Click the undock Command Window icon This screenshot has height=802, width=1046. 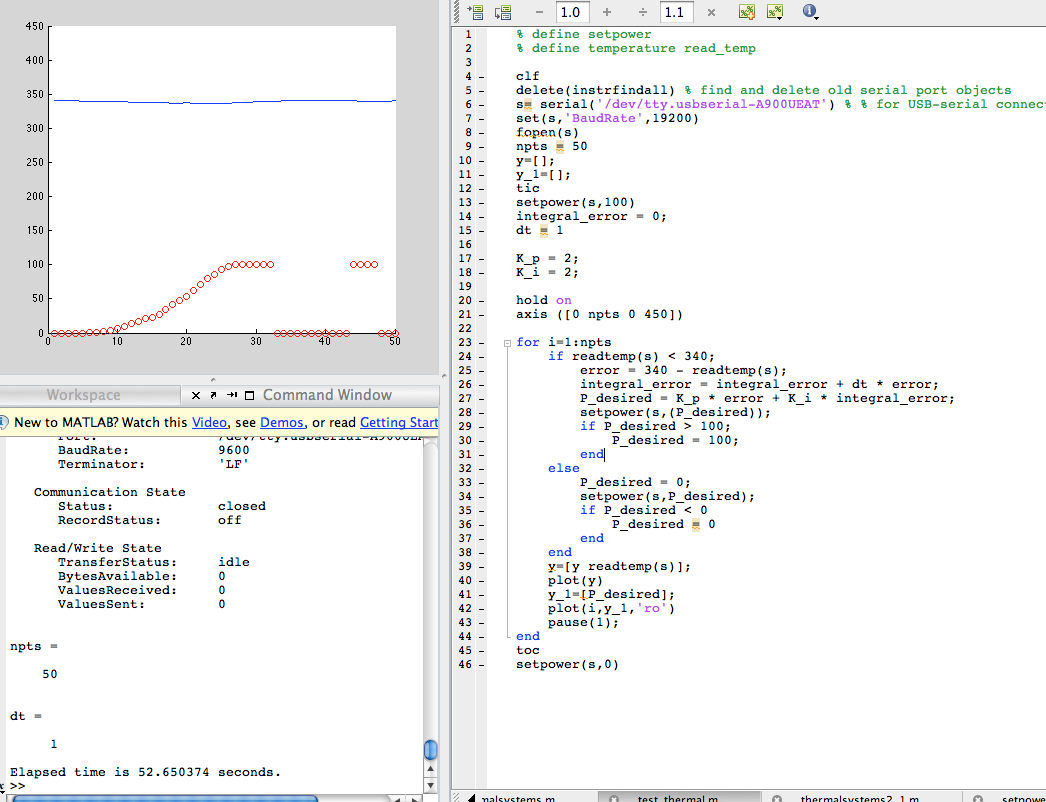(212, 395)
